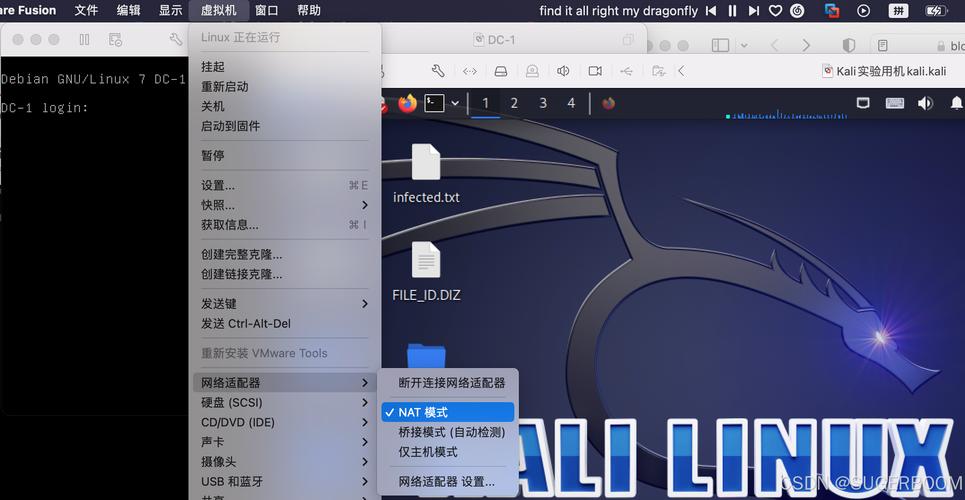Viewport: 965px width, 500px height.
Task: Click the running Firefox task in Kali panel
Action: click(x=609, y=103)
